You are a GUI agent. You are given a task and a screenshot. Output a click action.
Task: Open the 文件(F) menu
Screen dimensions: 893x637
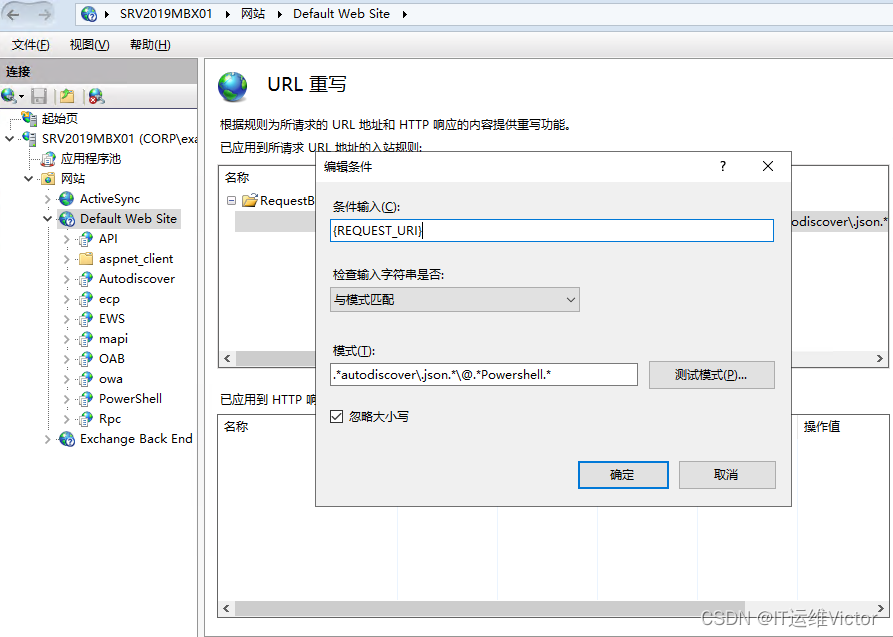point(30,44)
